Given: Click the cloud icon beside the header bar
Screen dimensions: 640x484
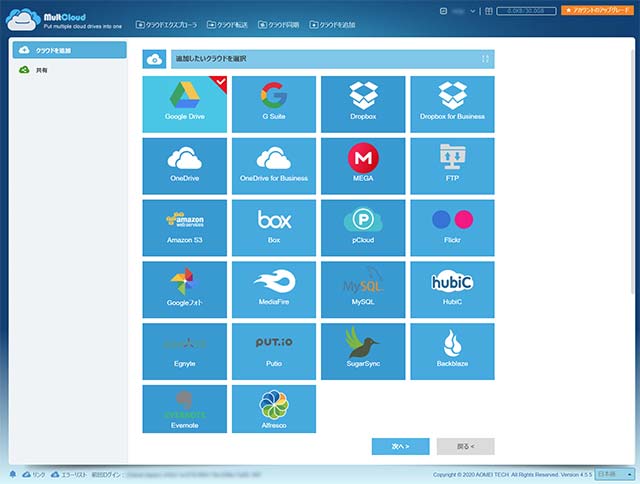Looking at the screenshot, I should click(154, 59).
